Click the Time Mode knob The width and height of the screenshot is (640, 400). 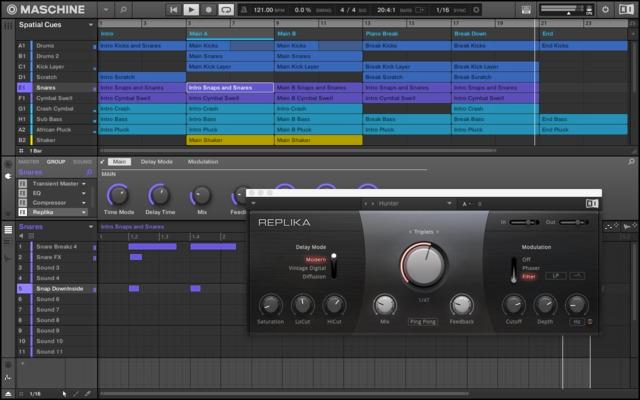tap(118, 195)
